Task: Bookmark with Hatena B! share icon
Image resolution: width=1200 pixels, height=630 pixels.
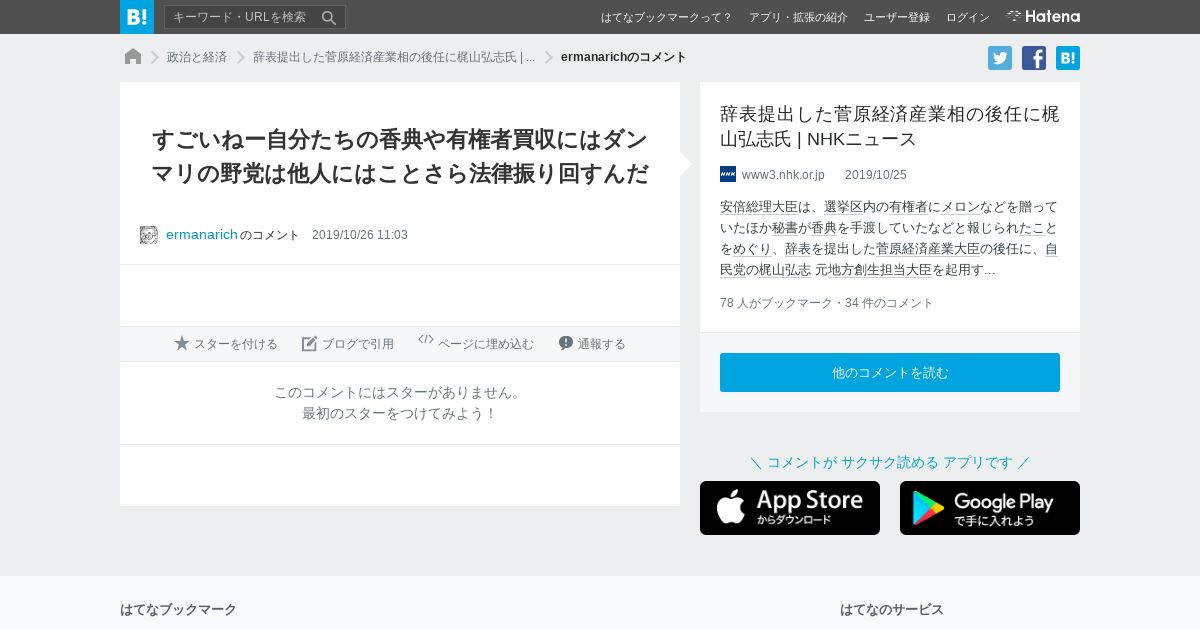Action: click(1068, 58)
